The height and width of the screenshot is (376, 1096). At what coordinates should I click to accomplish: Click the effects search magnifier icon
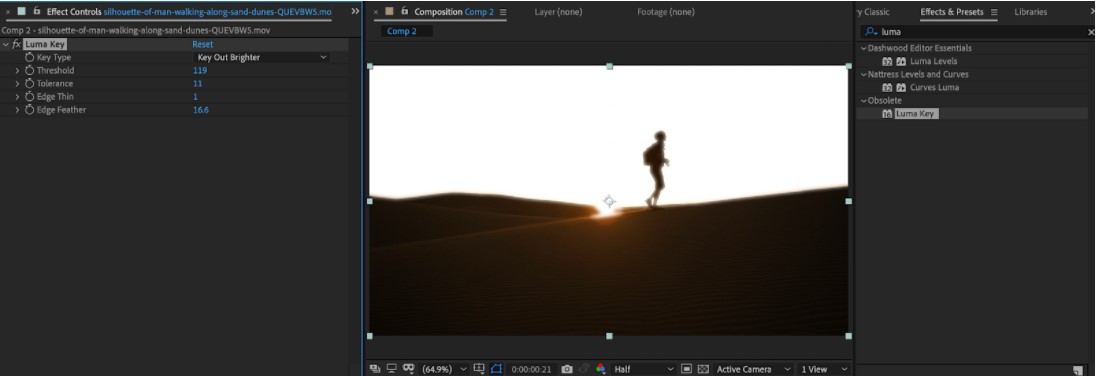tap(871, 31)
